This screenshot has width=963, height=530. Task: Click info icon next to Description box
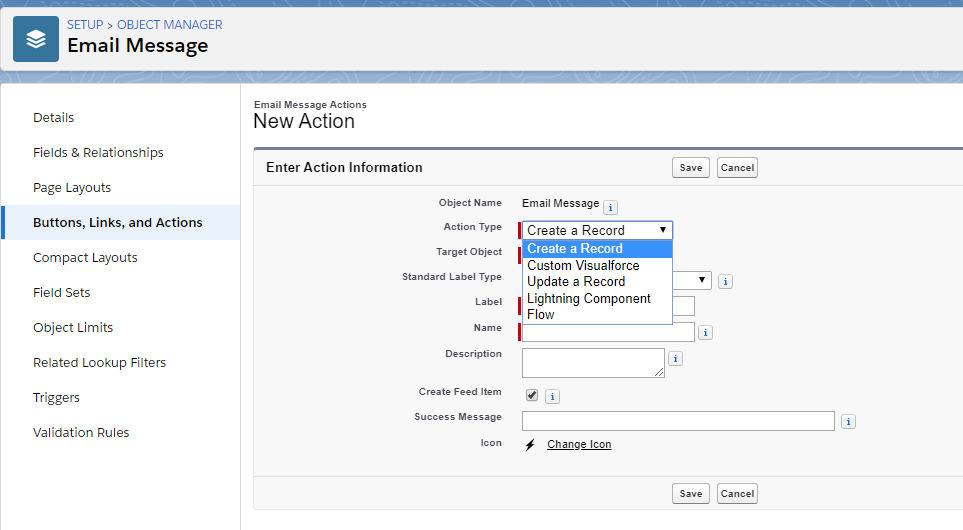(x=676, y=358)
